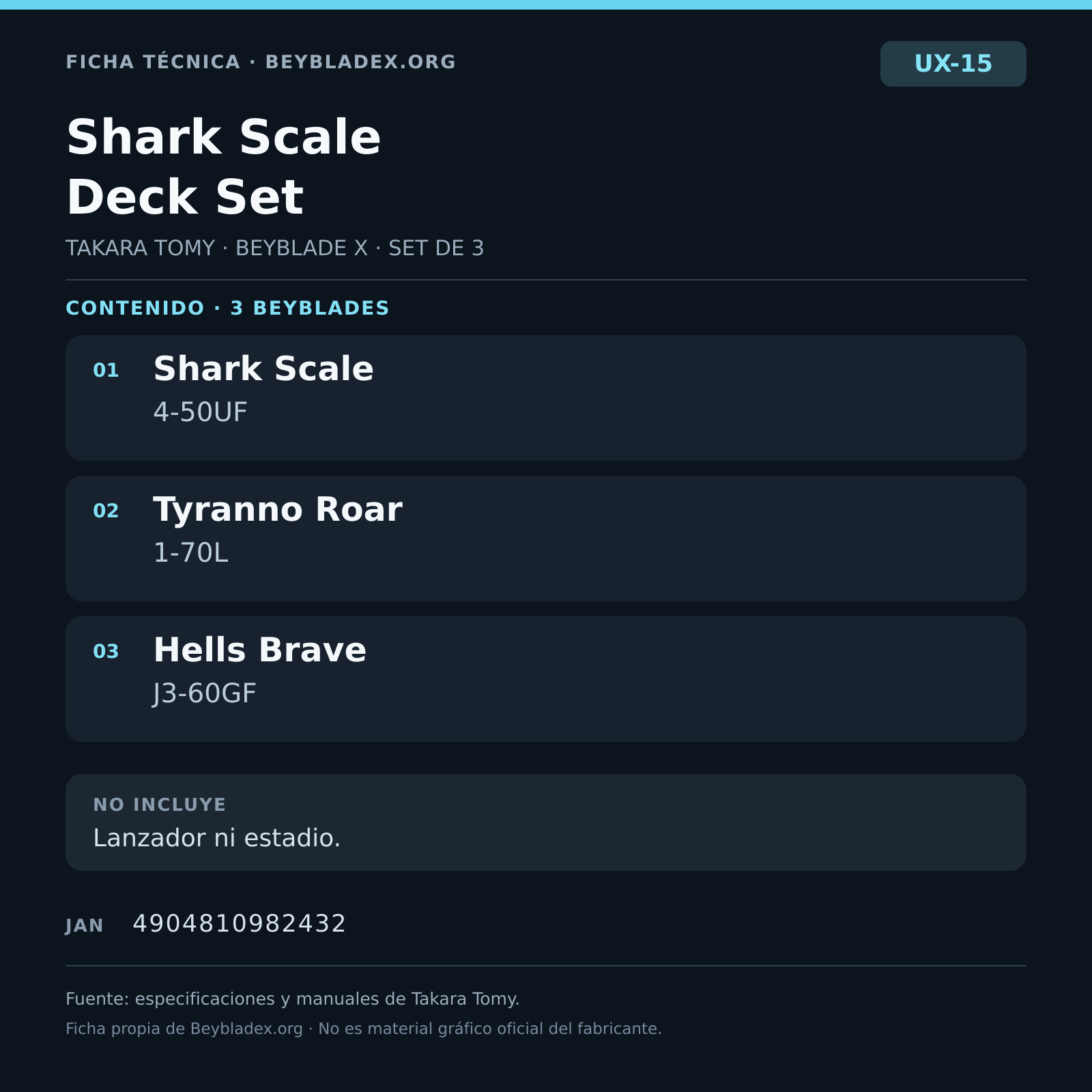The width and height of the screenshot is (1092, 1092).
Task: Click the Ficha propia de Beybladex.org disclaimer
Action: pyautogui.click(x=363, y=1029)
